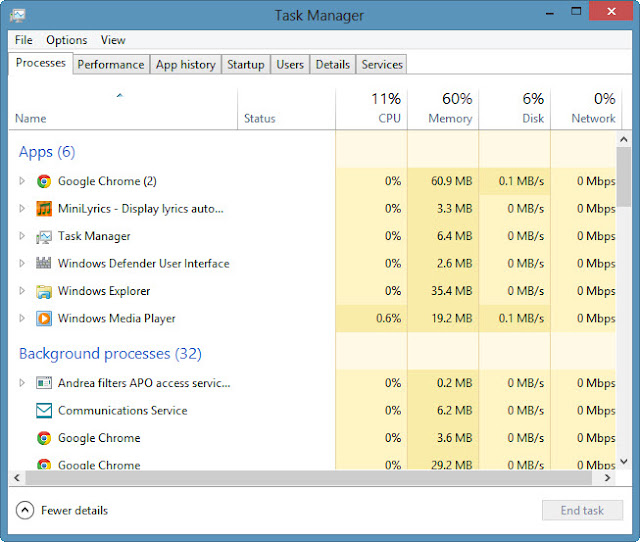Click the vertical scrollbar thumb
Viewport: 640px width, 542px height.
click(624, 177)
